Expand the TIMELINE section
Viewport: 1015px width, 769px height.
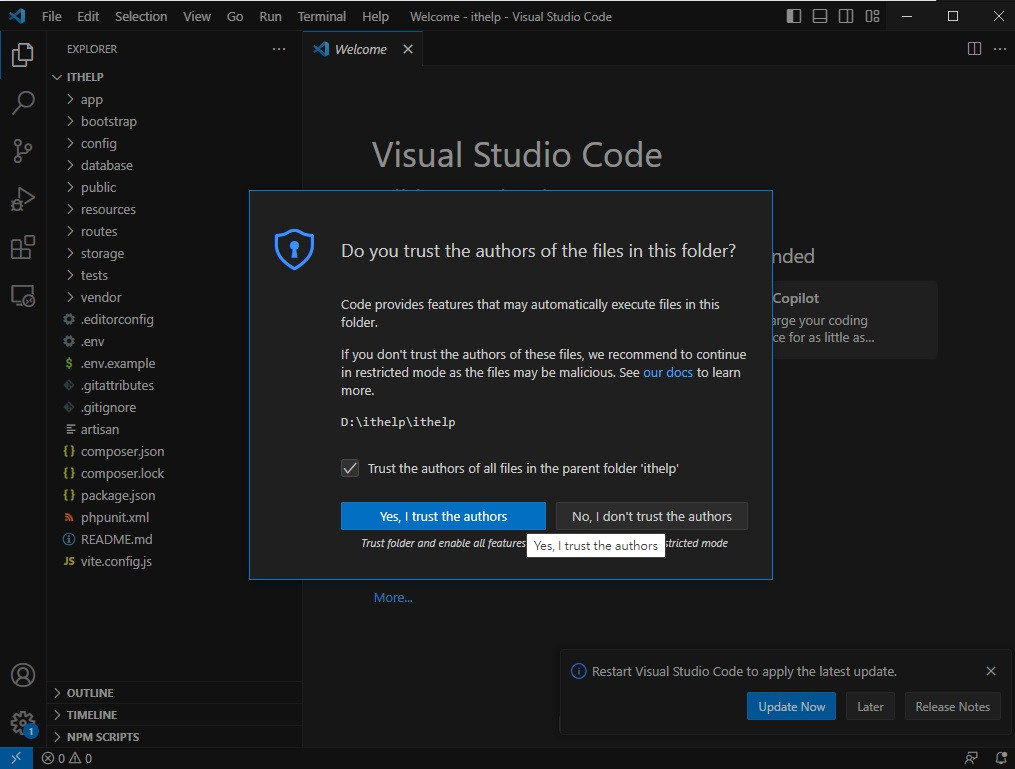175,715
